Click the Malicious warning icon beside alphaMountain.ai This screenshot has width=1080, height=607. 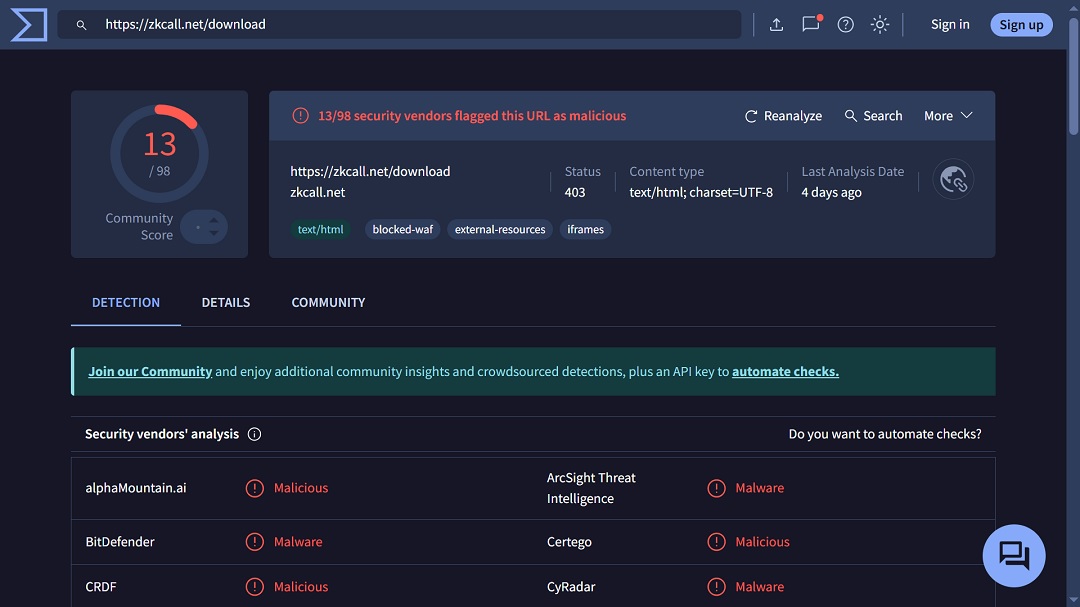255,488
